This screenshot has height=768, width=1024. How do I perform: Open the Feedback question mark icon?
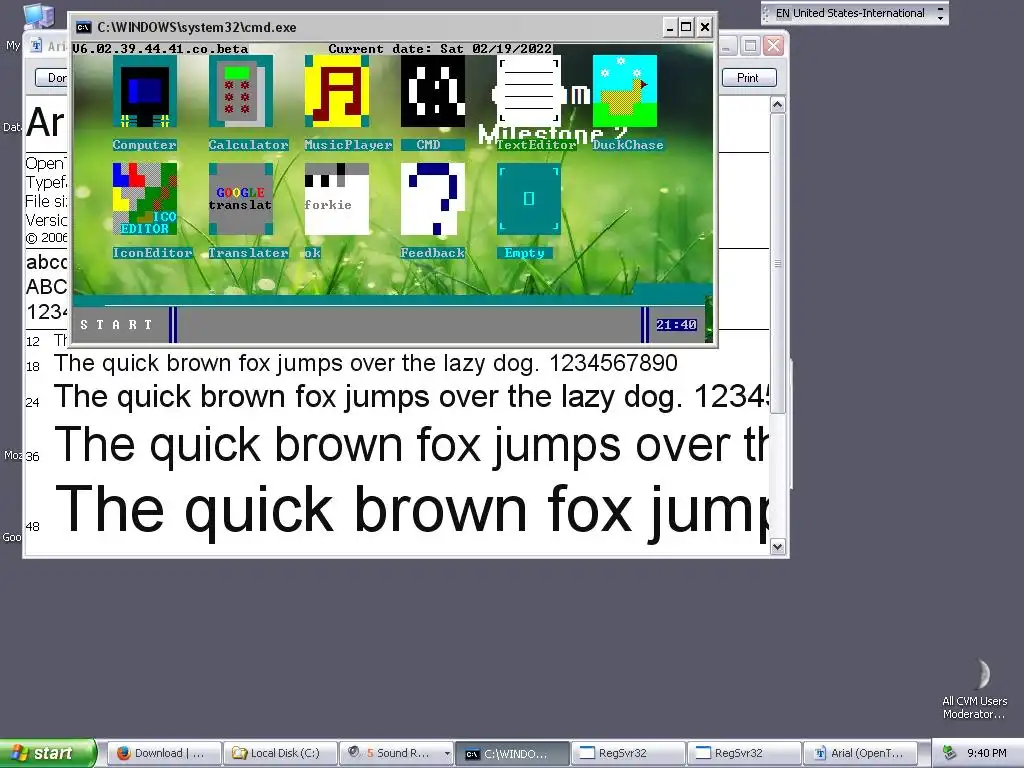coord(432,199)
